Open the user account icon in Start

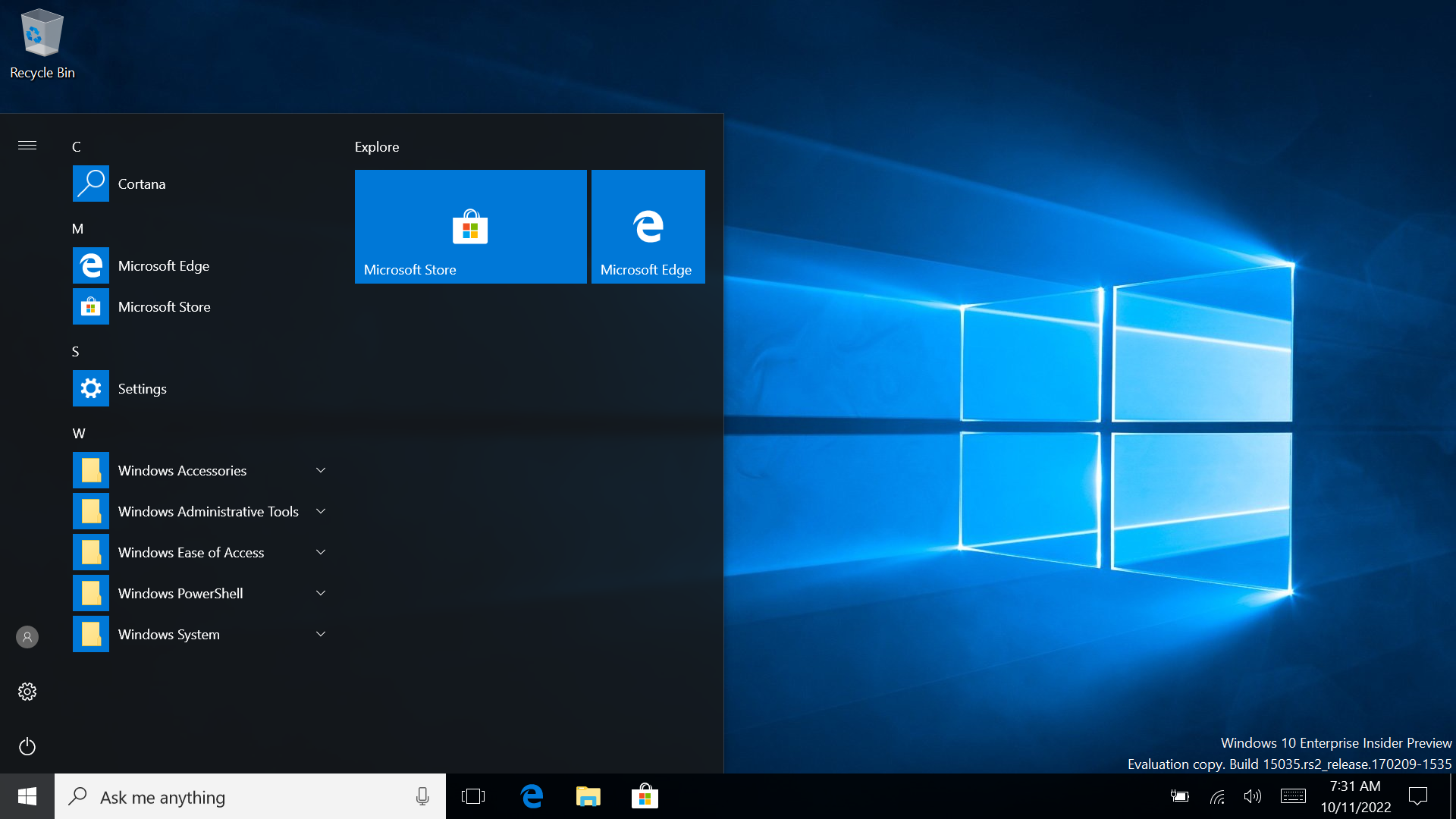point(27,637)
